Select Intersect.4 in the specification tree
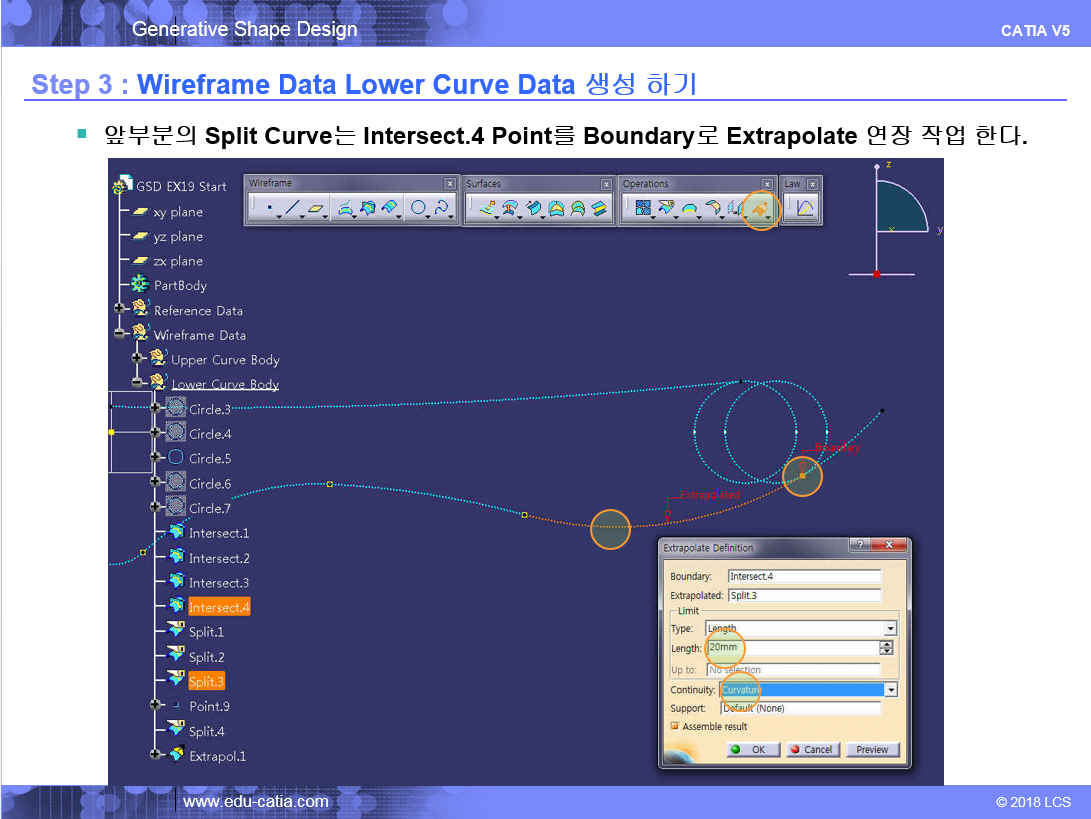This screenshot has height=819, width=1091. click(x=219, y=607)
